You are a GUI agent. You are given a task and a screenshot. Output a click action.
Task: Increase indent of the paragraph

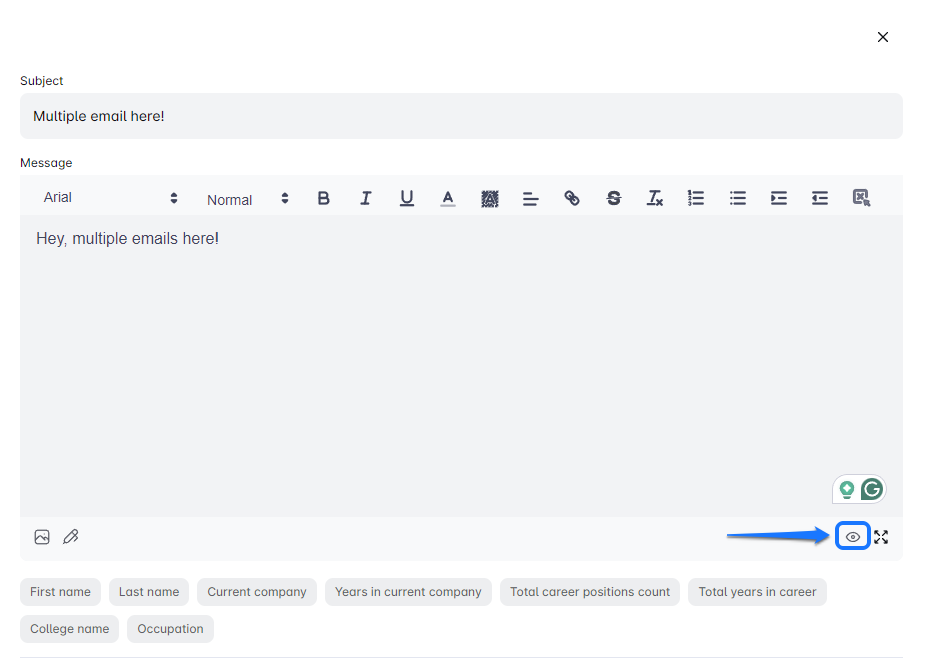point(779,198)
